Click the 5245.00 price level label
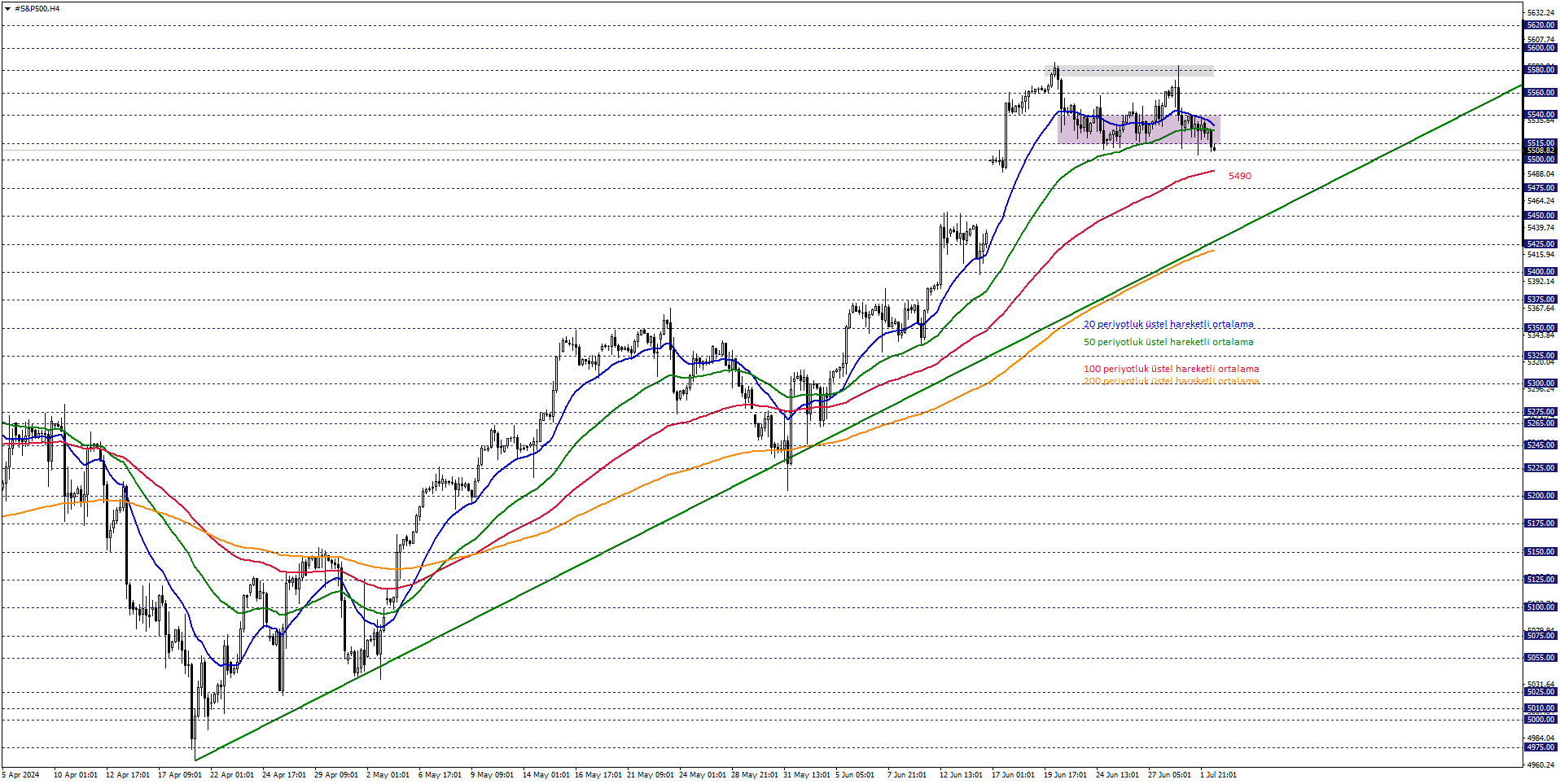This screenshot has width=1560, height=784. (x=1540, y=445)
